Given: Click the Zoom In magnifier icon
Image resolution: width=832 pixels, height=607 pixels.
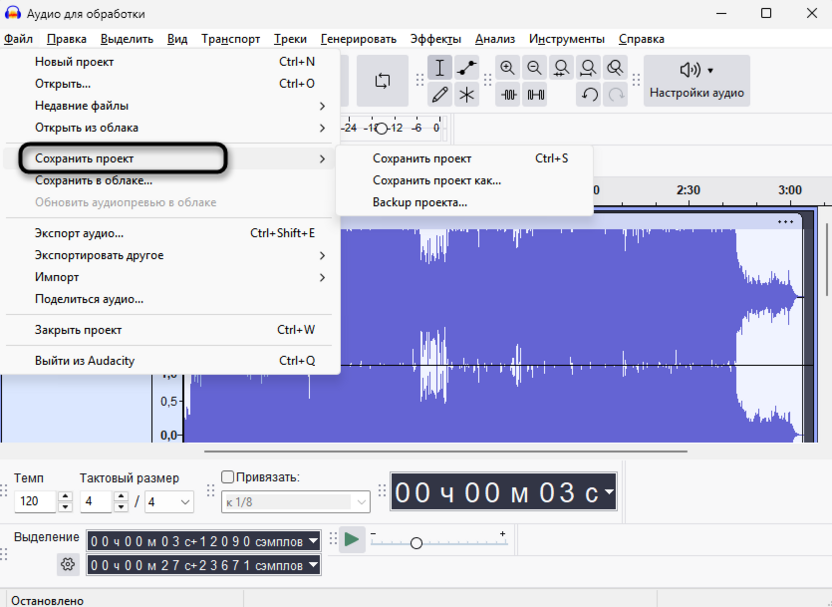Looking at the screenshot, I should pyautogui.click(x=508, y=68).
